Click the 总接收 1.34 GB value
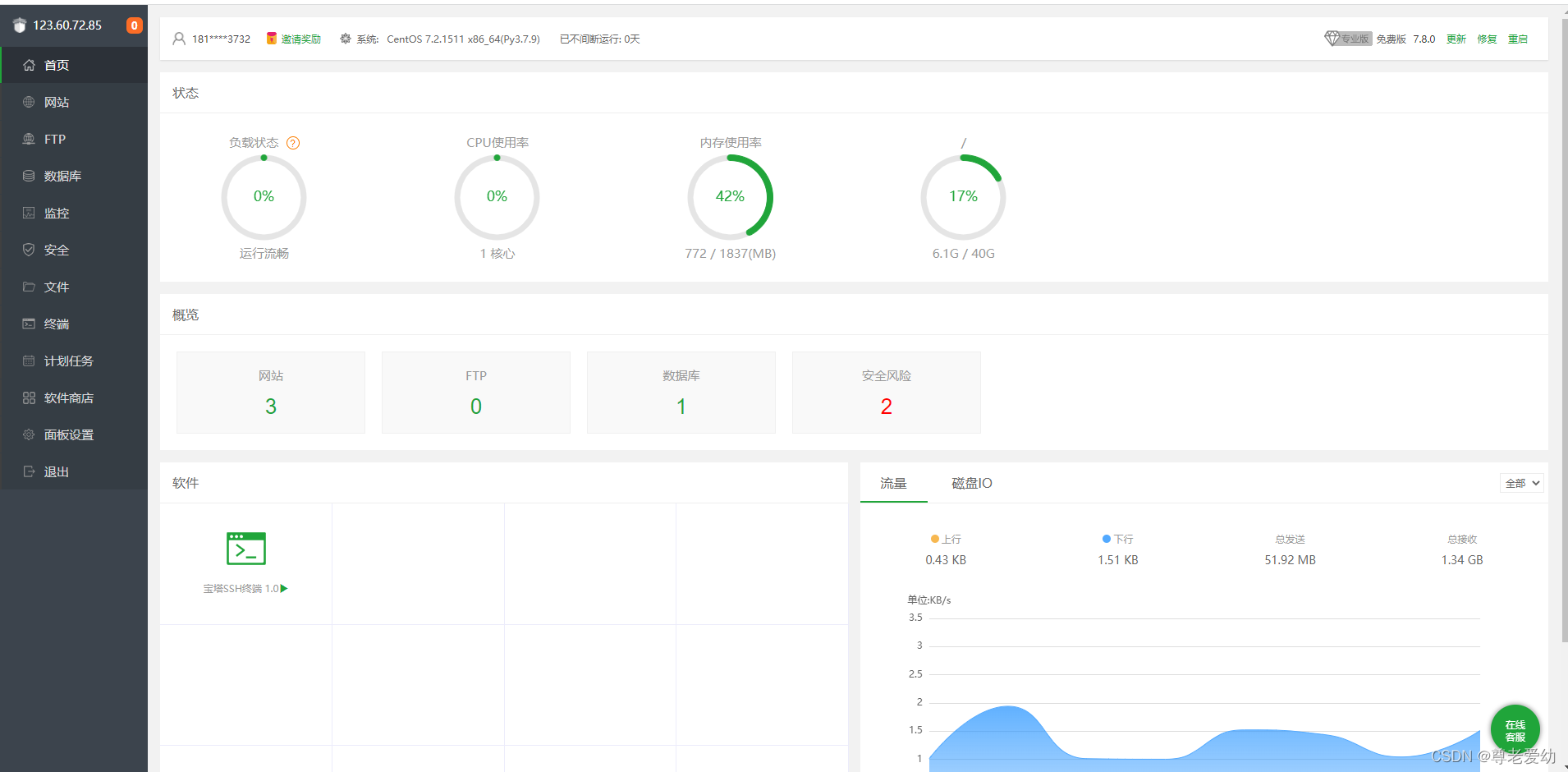This screenshot has width=1568, height=772. 1462,560
